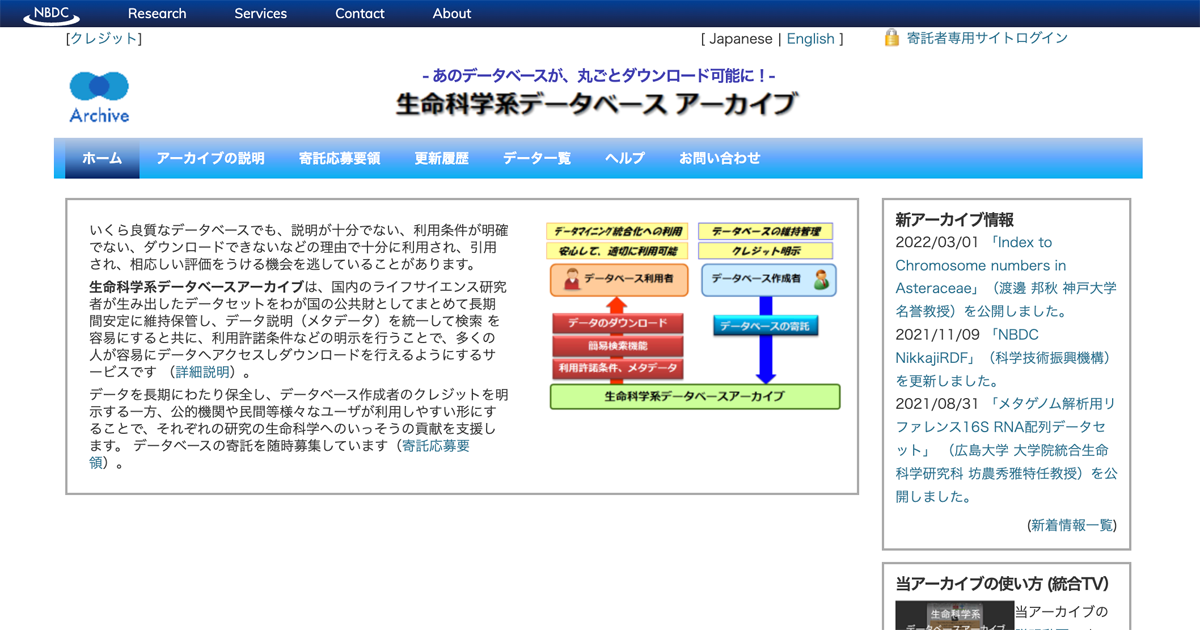Switch language to English

(x=810, y=39)
